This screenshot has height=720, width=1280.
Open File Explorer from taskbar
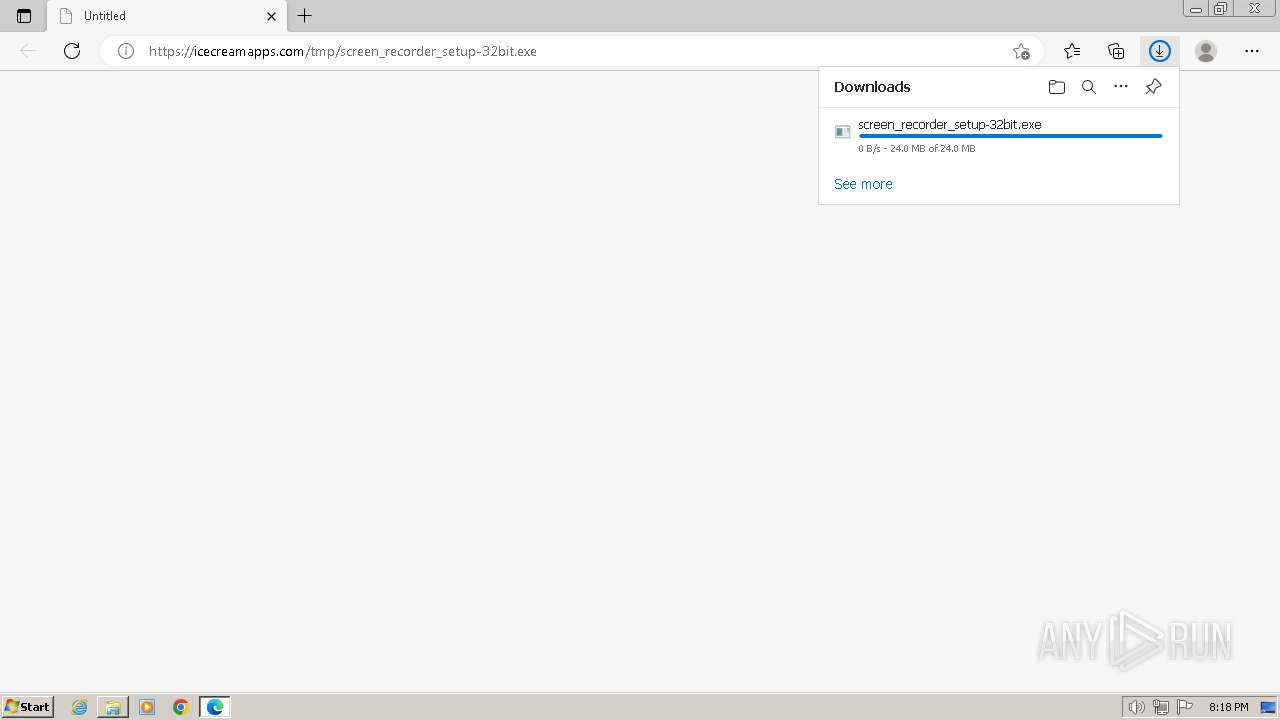(113, 707)
